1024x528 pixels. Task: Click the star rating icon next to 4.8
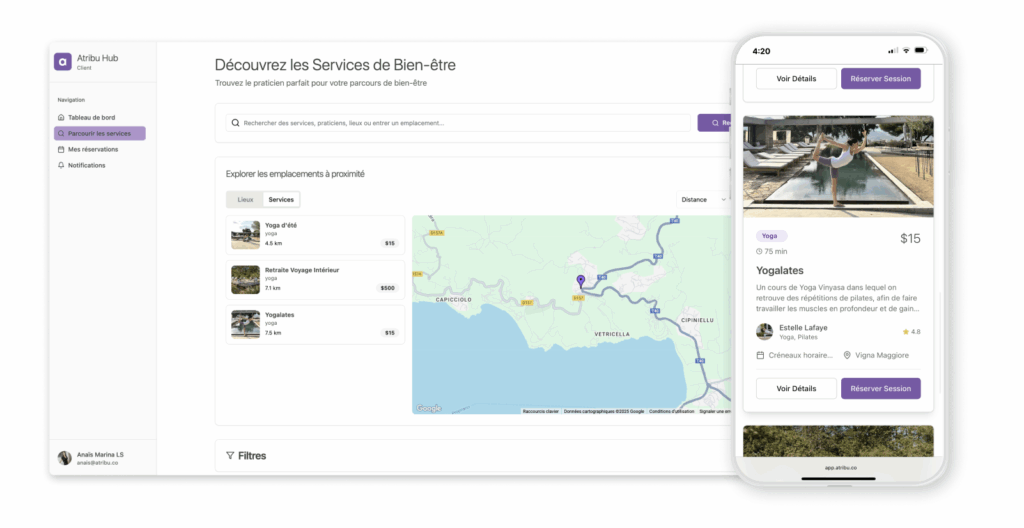tap(905, 331)
